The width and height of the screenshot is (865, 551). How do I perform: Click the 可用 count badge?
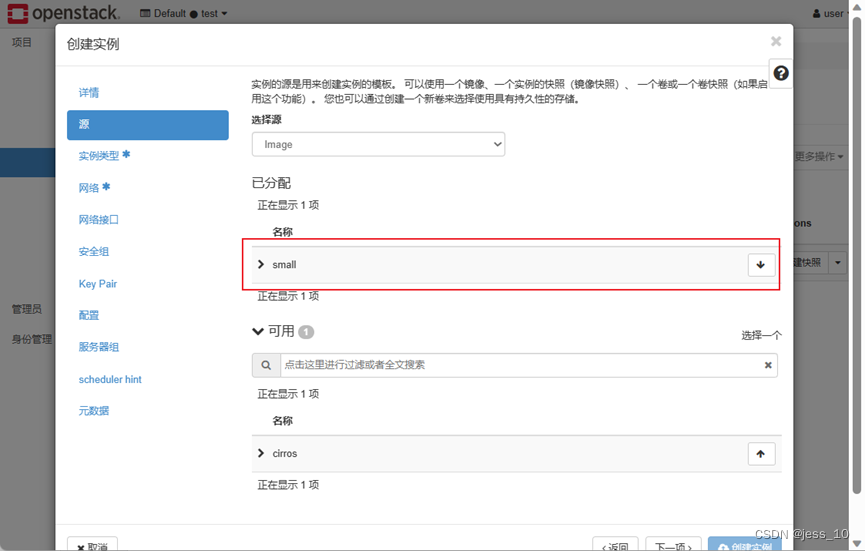click(x=306, y=332)
